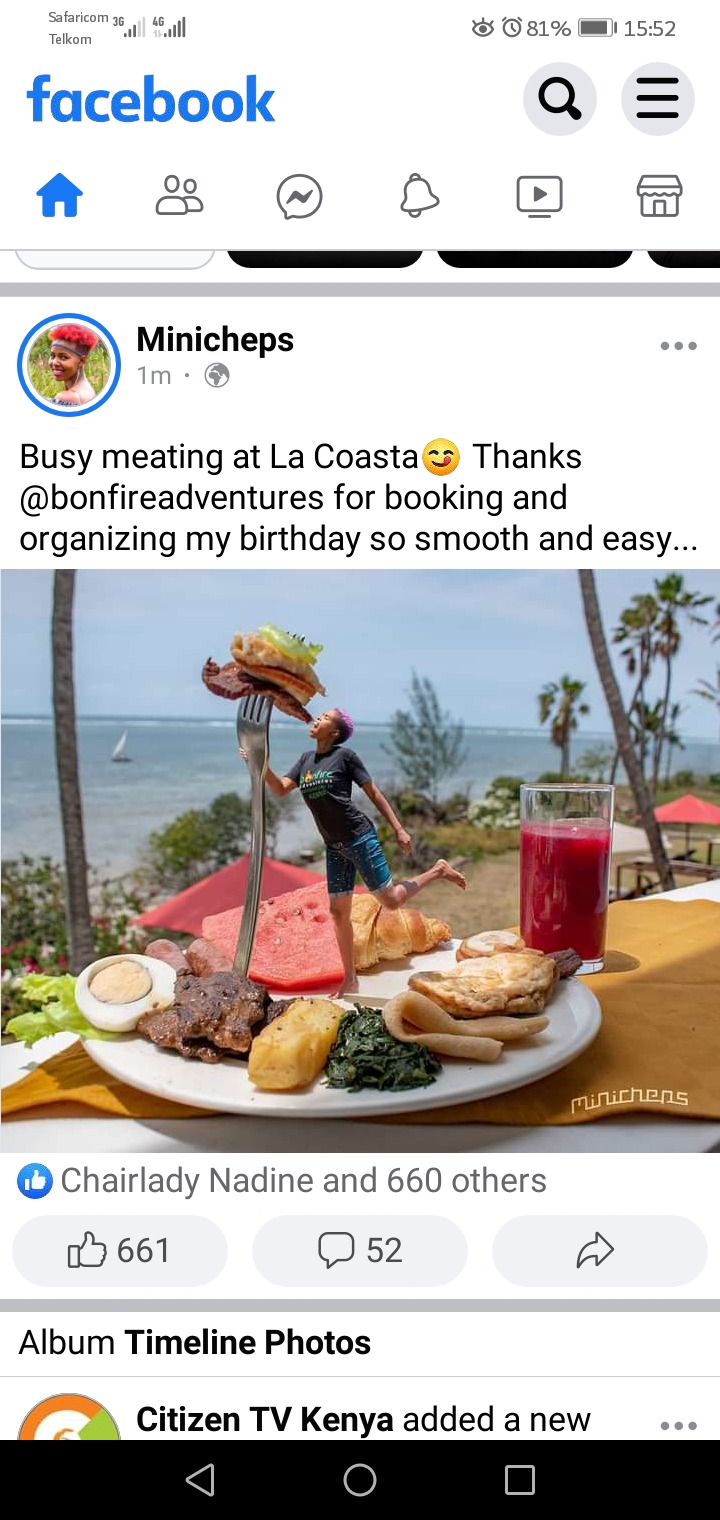Viewport: 720px width, 1520px height.
Task: Like the post with 661 likes
Action: [x=120, y=1251]
